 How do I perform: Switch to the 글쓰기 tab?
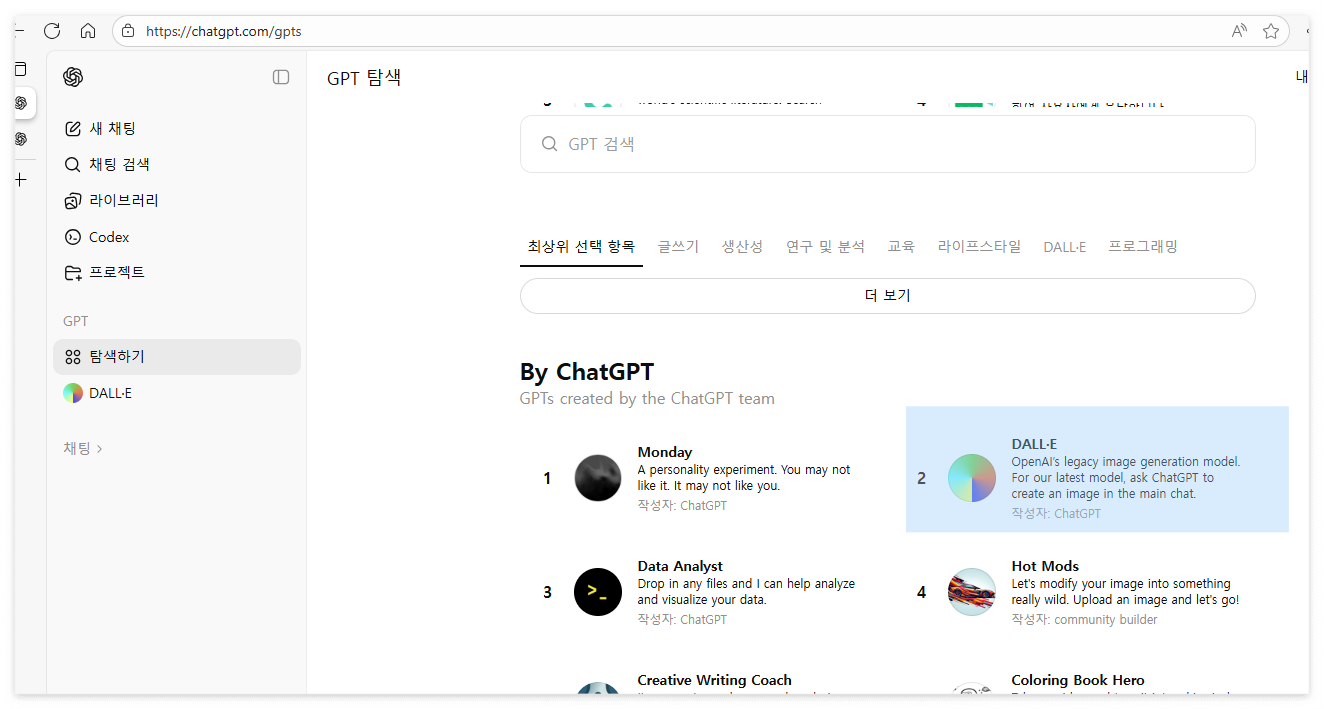[x=678, y=246]
